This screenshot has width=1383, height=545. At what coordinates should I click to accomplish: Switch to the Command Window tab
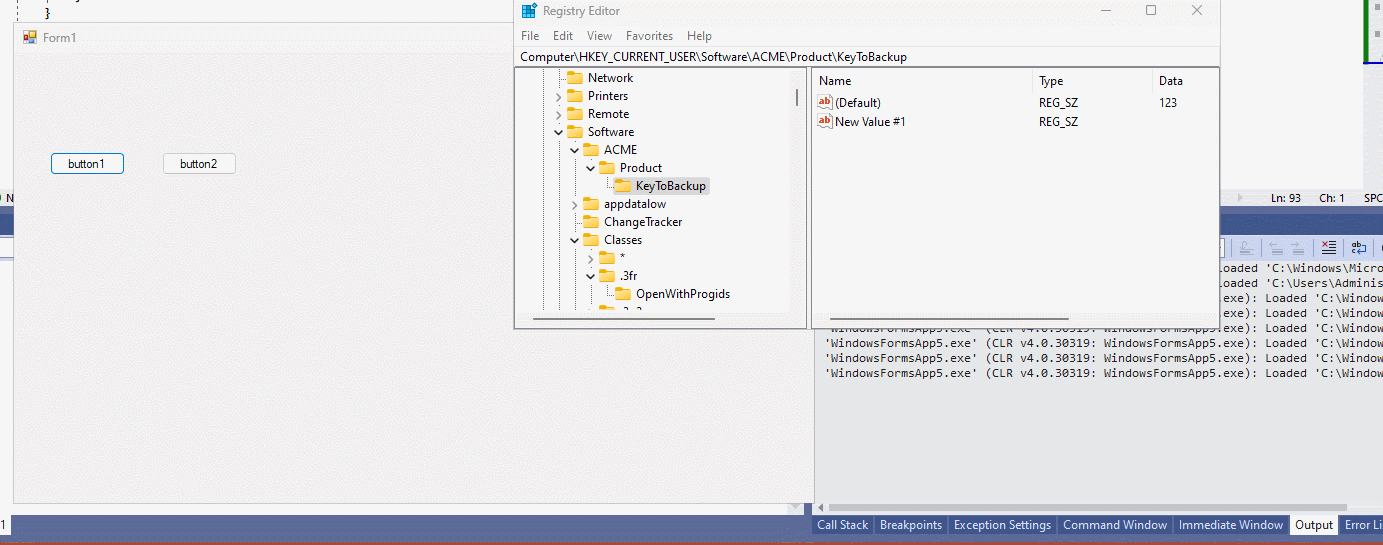tap(1114, 525)
